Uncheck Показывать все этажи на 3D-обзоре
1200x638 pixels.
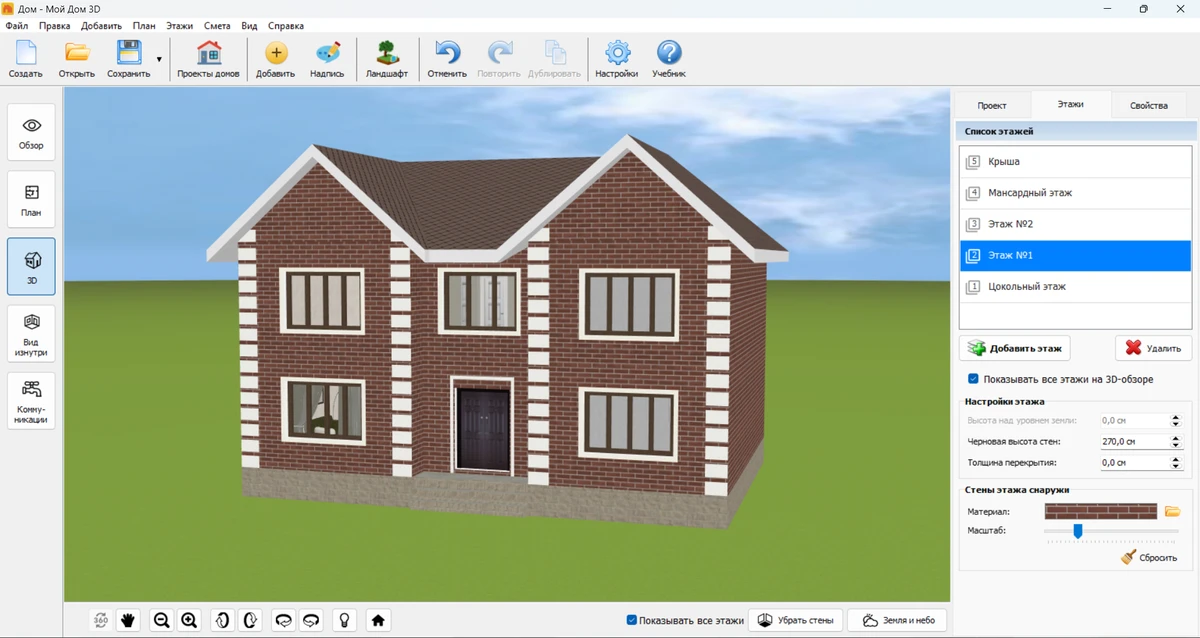click(x=973, y=379)
